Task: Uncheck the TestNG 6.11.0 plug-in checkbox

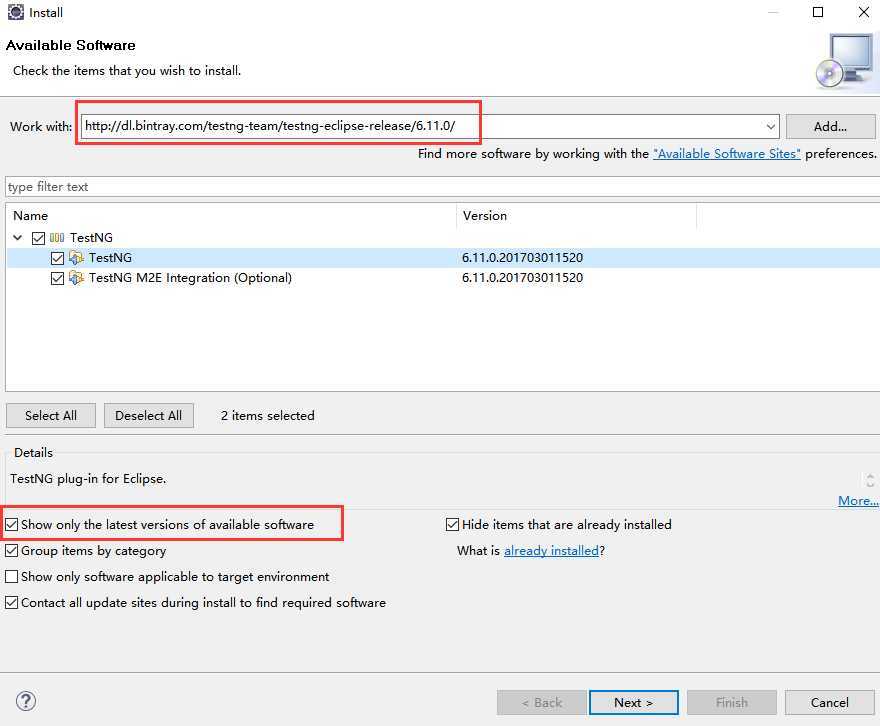Action: click(57, 258)
